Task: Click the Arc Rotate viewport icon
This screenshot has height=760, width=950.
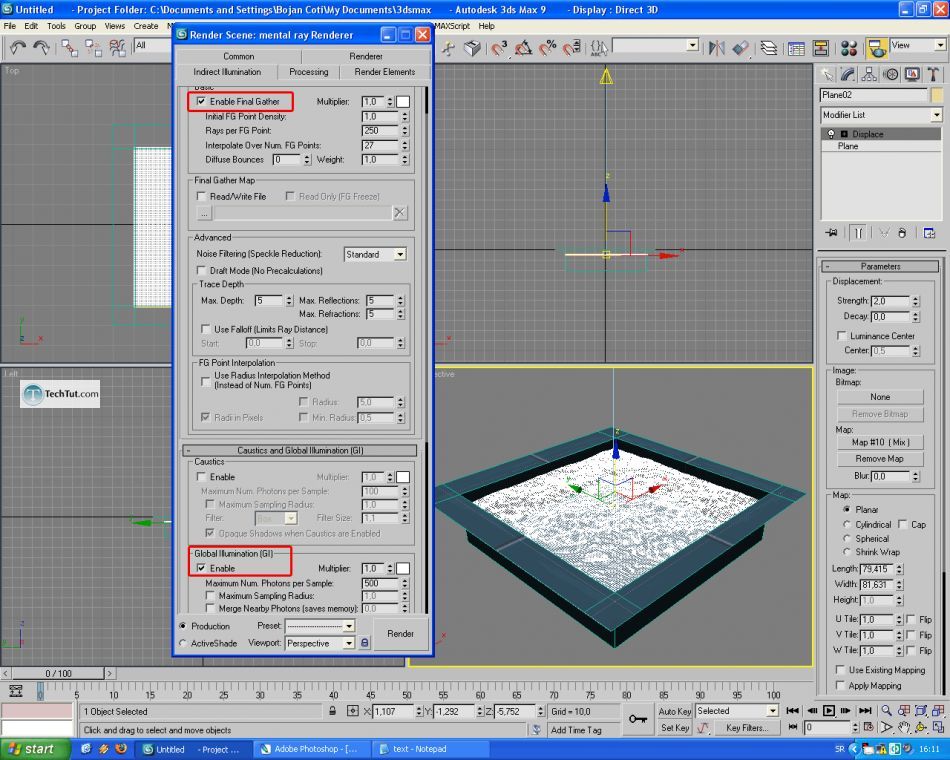Action: pyautogui.click(x=921, y=727)
